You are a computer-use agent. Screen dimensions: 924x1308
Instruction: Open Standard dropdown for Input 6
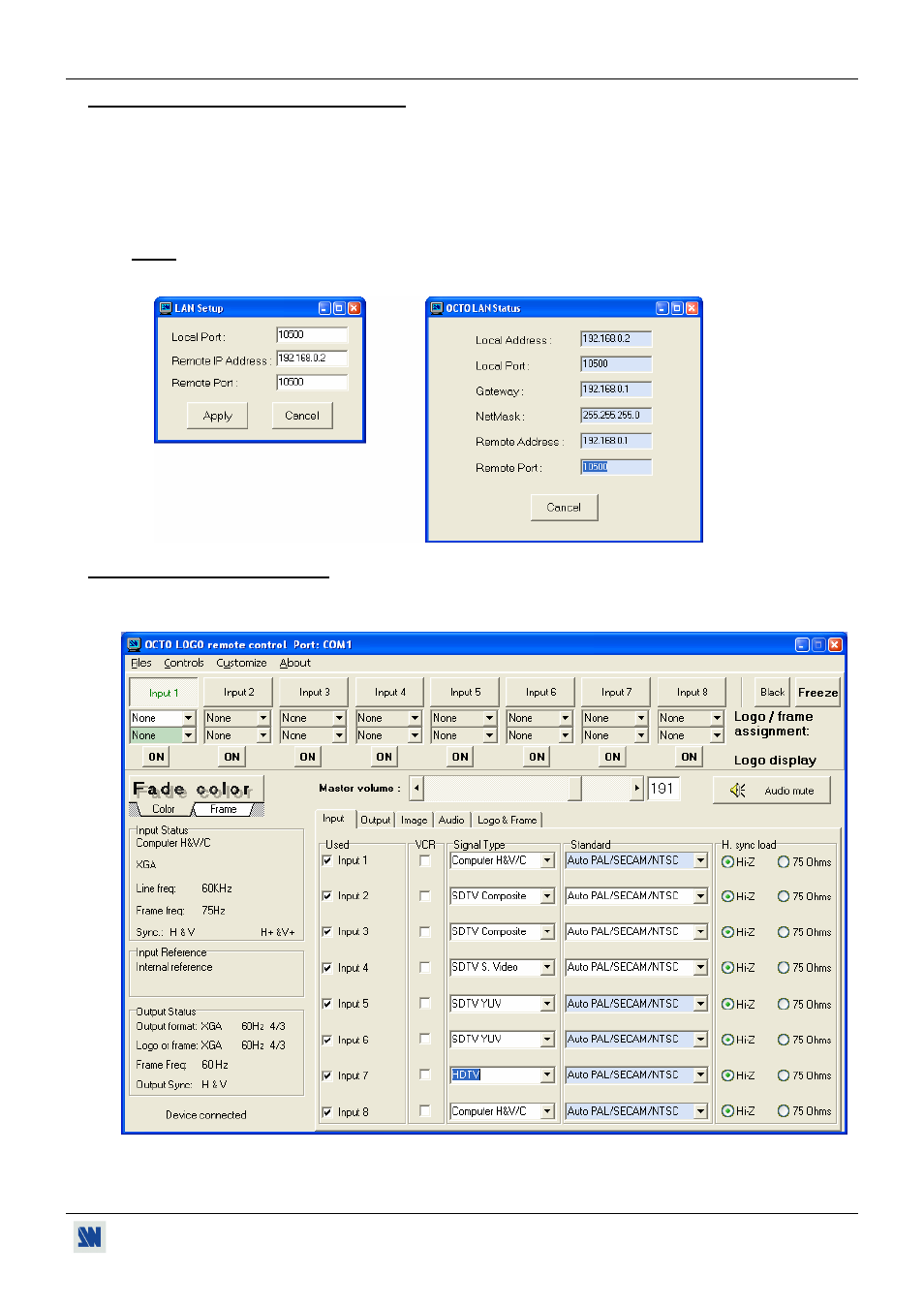pos(700,1039)
